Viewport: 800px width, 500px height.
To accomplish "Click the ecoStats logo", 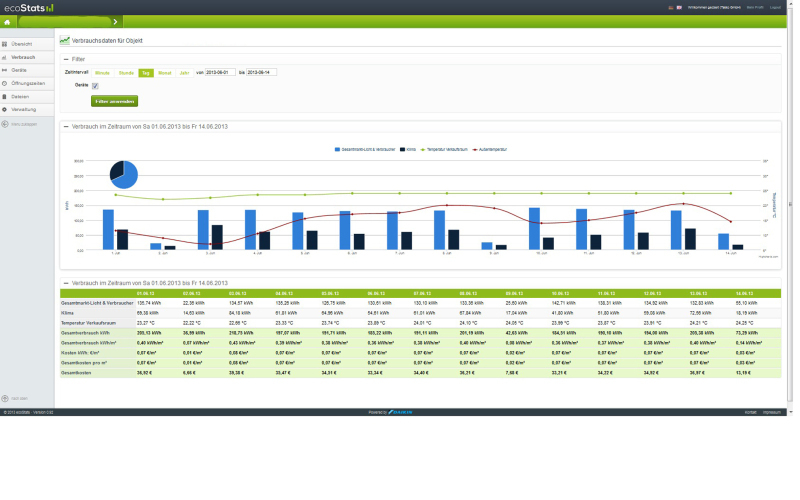I will click(29, 8).
